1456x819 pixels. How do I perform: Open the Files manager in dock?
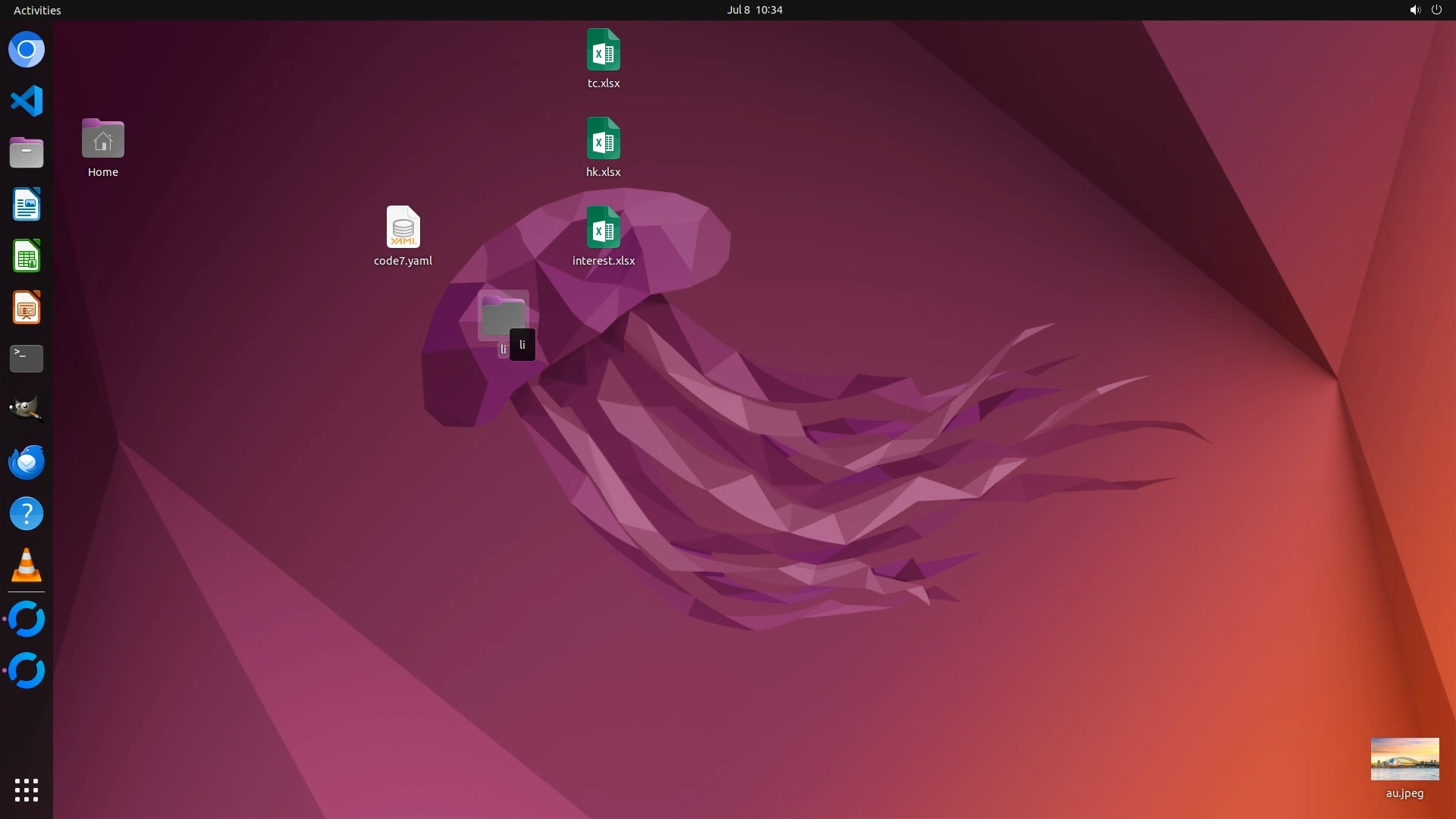pyautogui.click(x=27, y=152)
